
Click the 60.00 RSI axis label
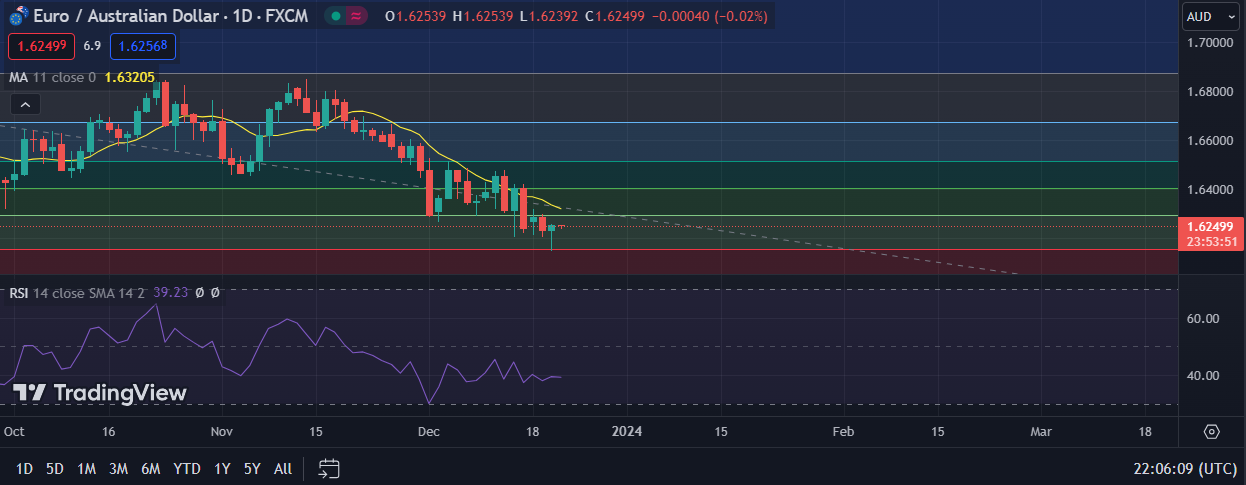[1203, 319]
